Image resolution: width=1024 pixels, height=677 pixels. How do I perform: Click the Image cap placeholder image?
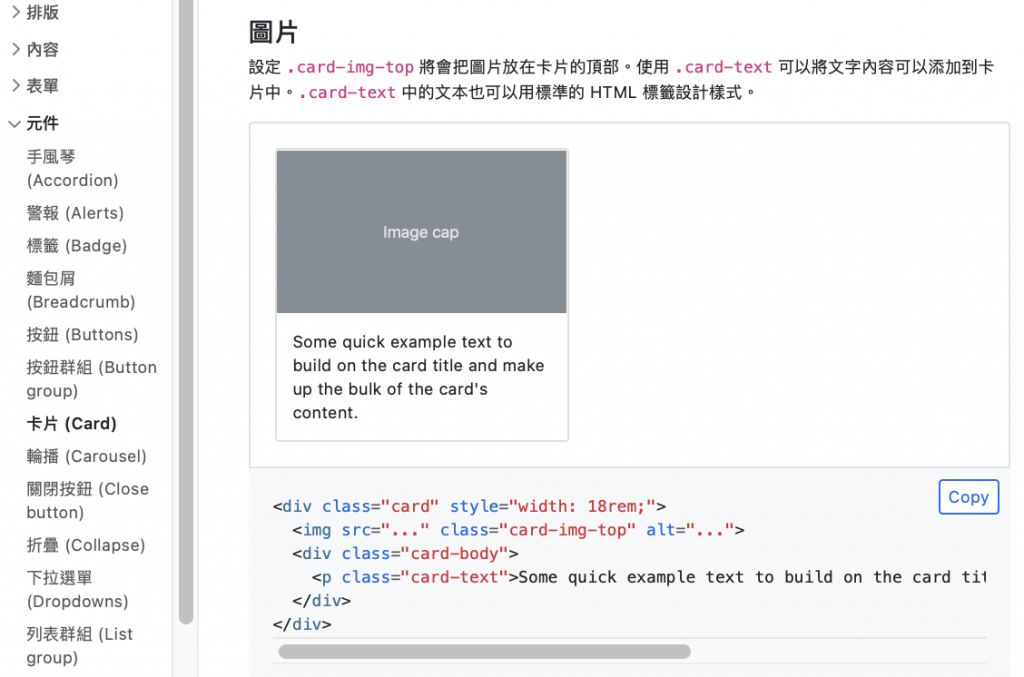(421, 232)
